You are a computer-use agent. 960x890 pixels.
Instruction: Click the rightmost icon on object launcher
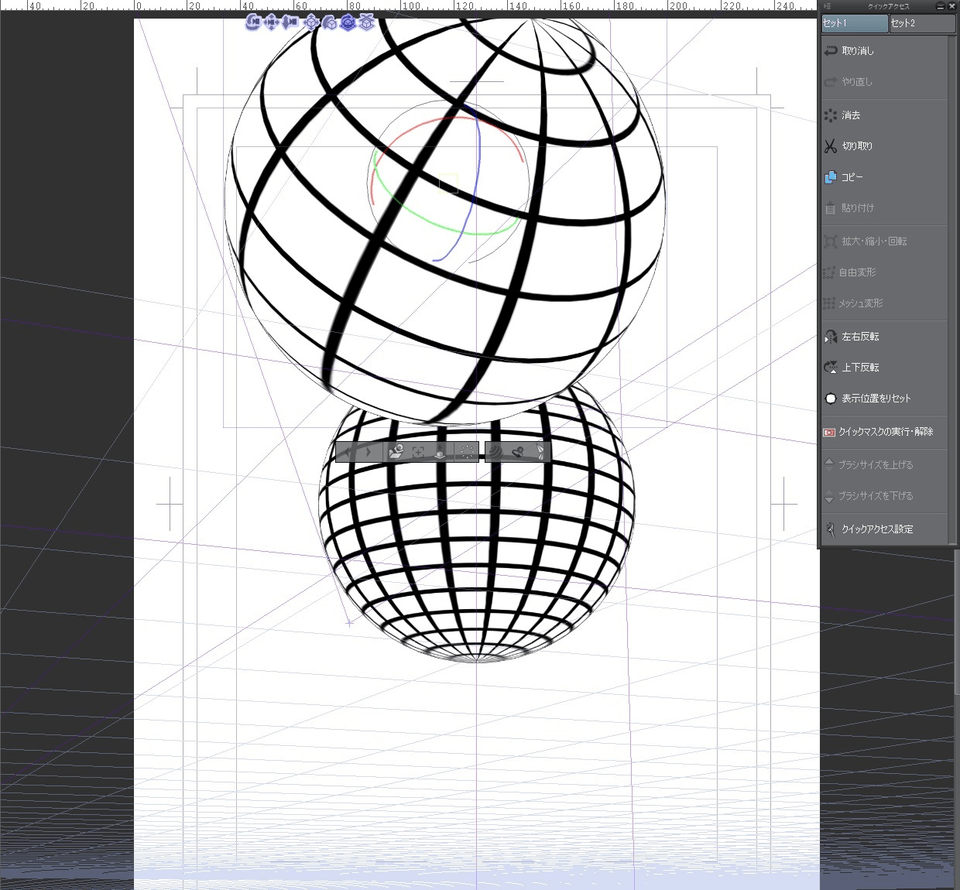539,452
